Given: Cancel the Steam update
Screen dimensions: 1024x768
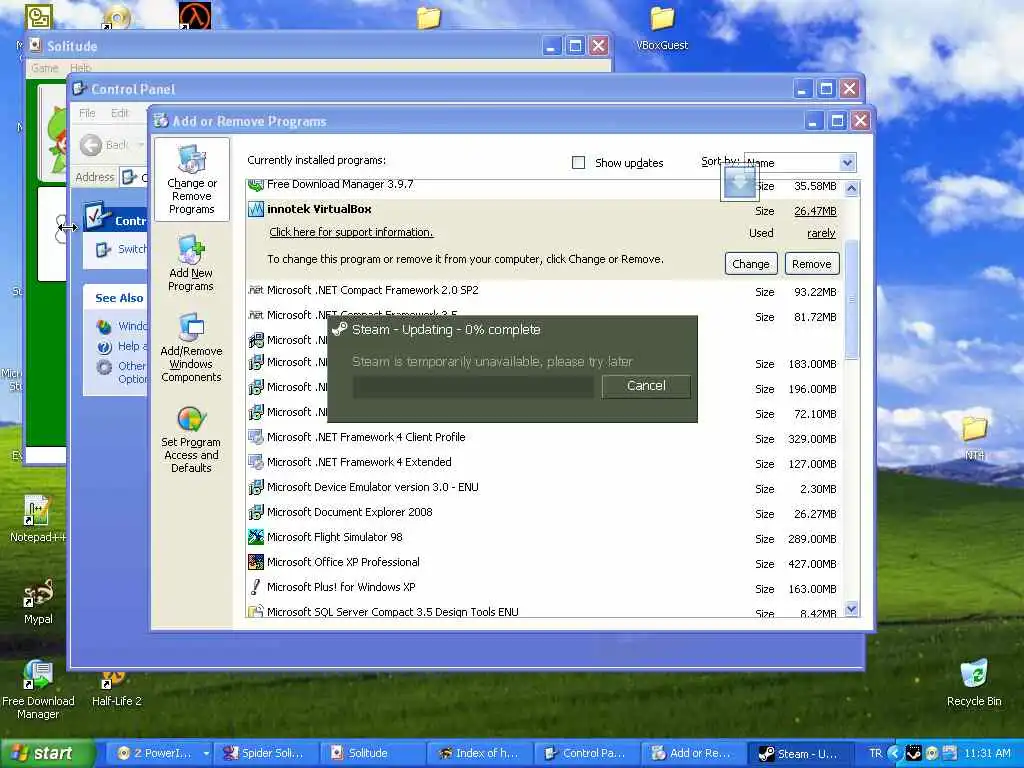Looking at the screenshot, I should click(646, 386).
